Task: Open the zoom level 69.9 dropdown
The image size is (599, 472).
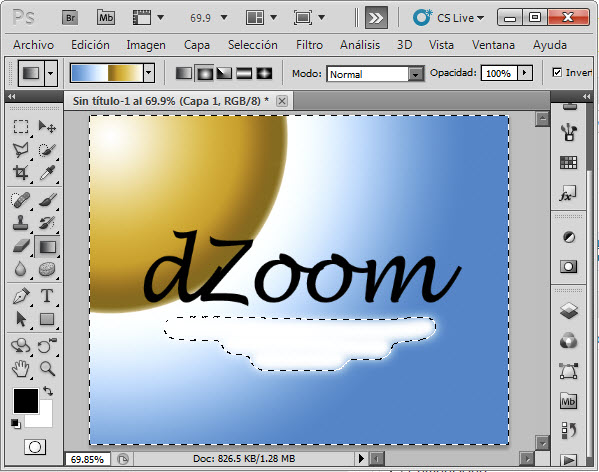Action: pos(224,17)
